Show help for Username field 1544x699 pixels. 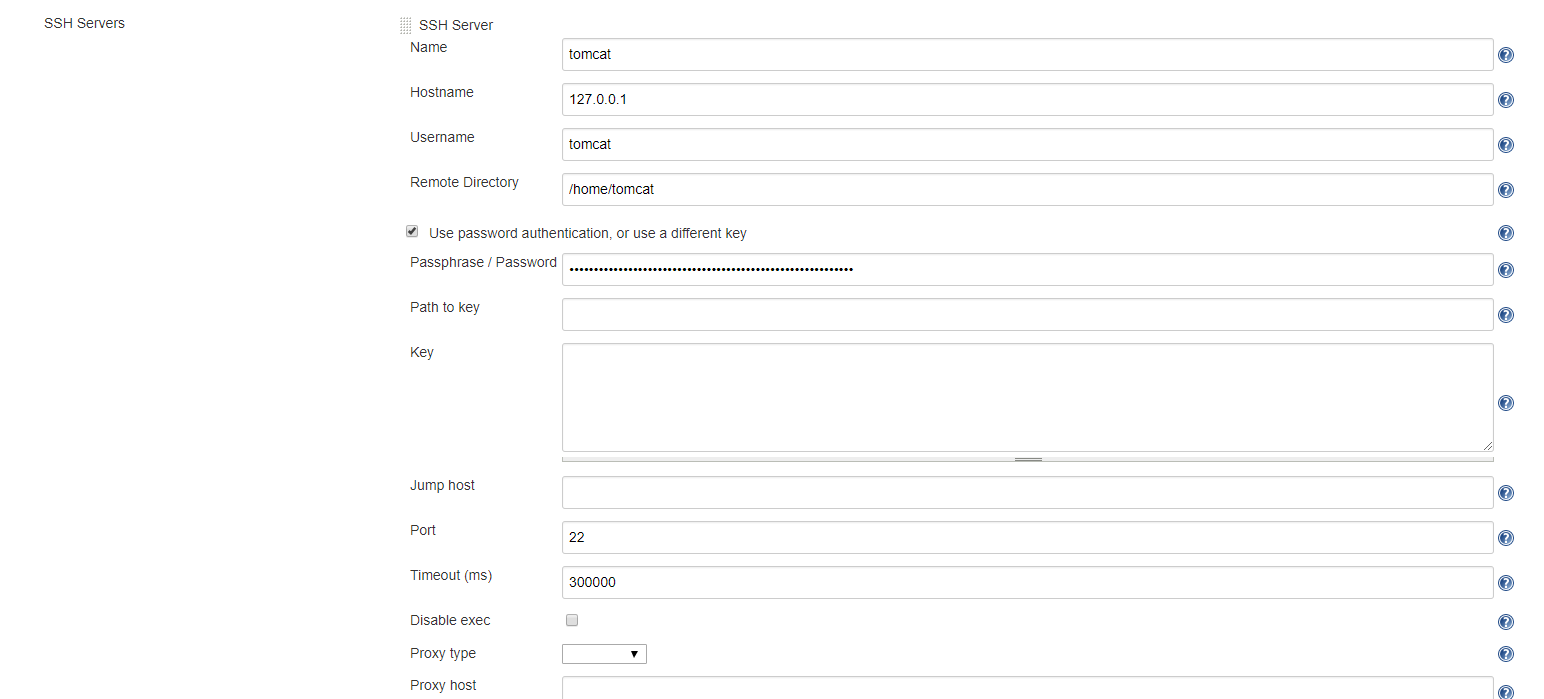point(1506,145)
